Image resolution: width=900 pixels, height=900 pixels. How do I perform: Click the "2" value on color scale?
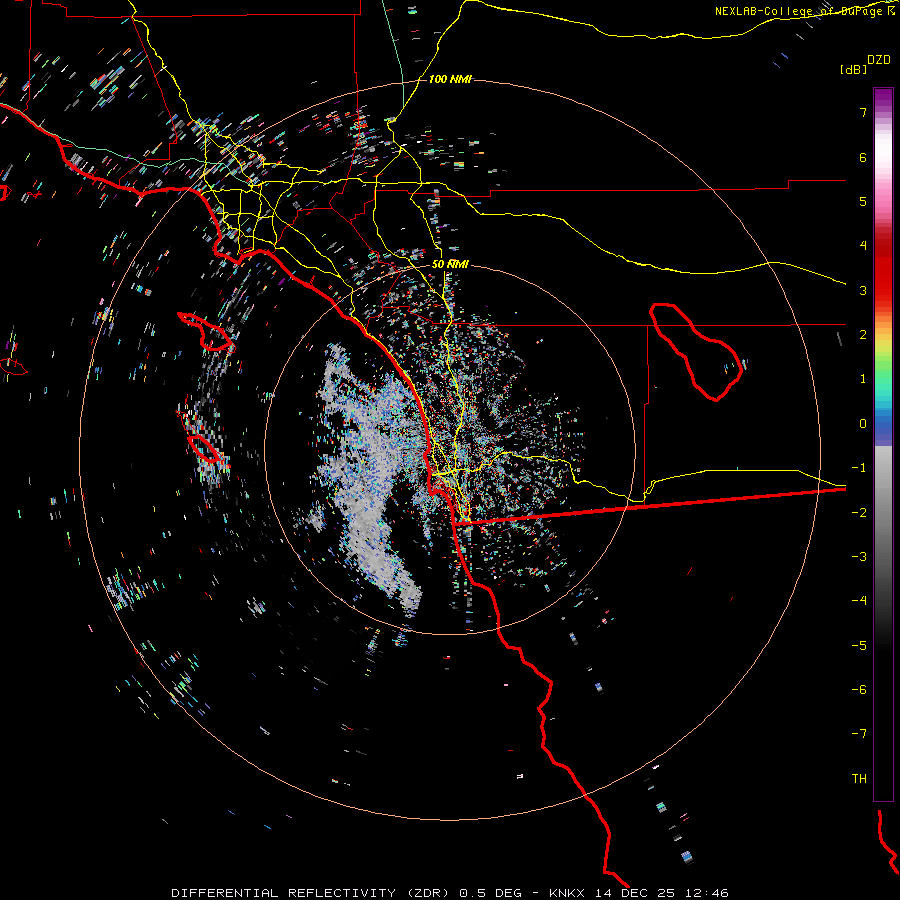(863, 335)
